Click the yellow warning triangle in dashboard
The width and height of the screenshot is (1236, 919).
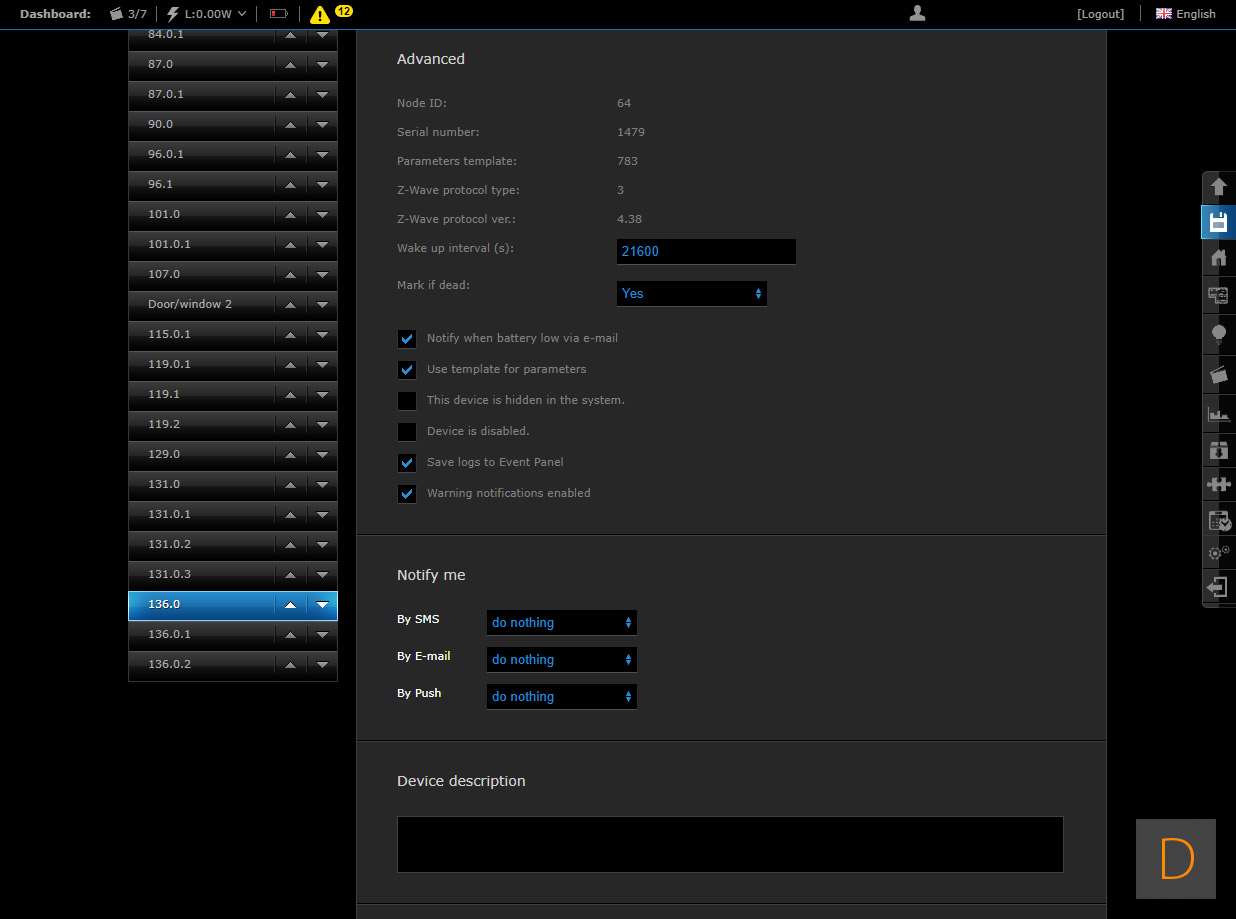pos(319,15)
